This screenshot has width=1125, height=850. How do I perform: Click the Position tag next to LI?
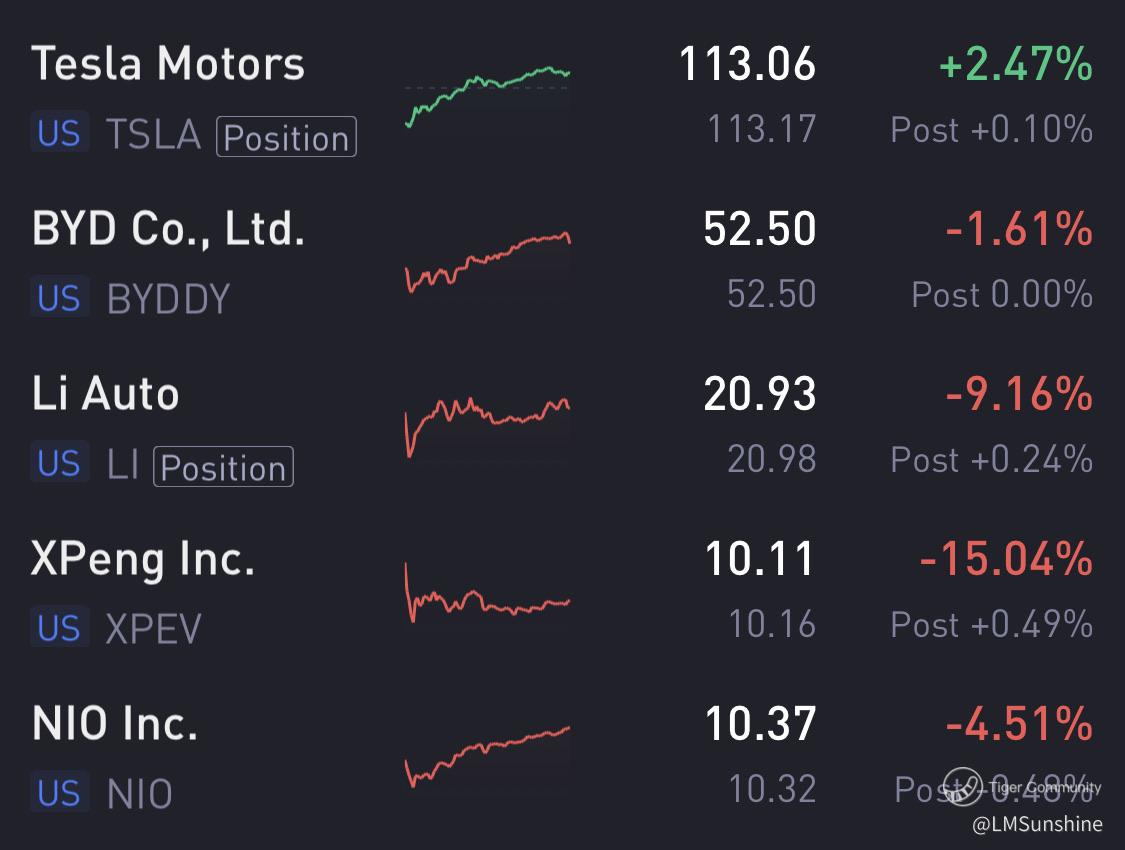pyautogui.click(x=223, y=467)
